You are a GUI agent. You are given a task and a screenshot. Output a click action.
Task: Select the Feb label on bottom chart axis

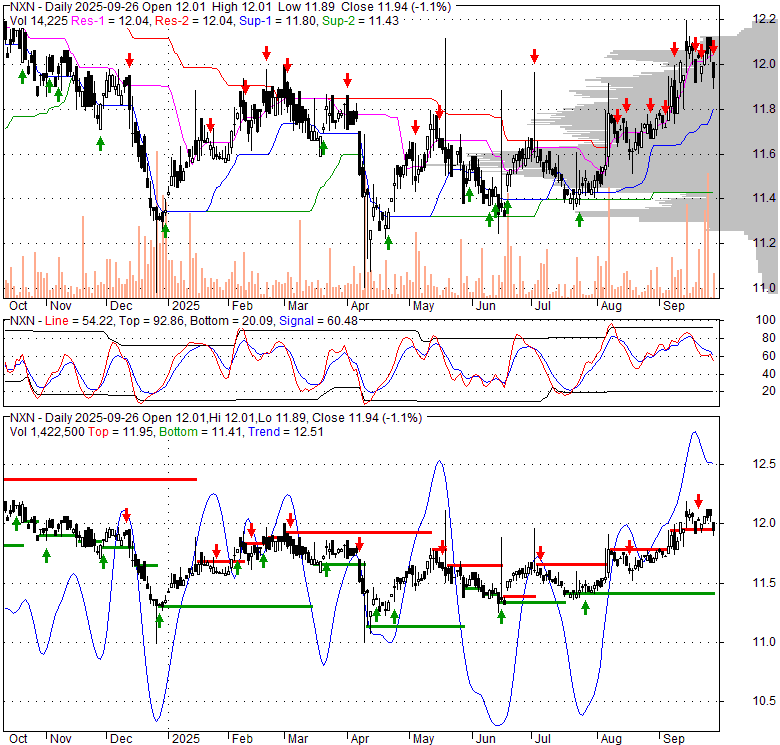coord(242,739)
